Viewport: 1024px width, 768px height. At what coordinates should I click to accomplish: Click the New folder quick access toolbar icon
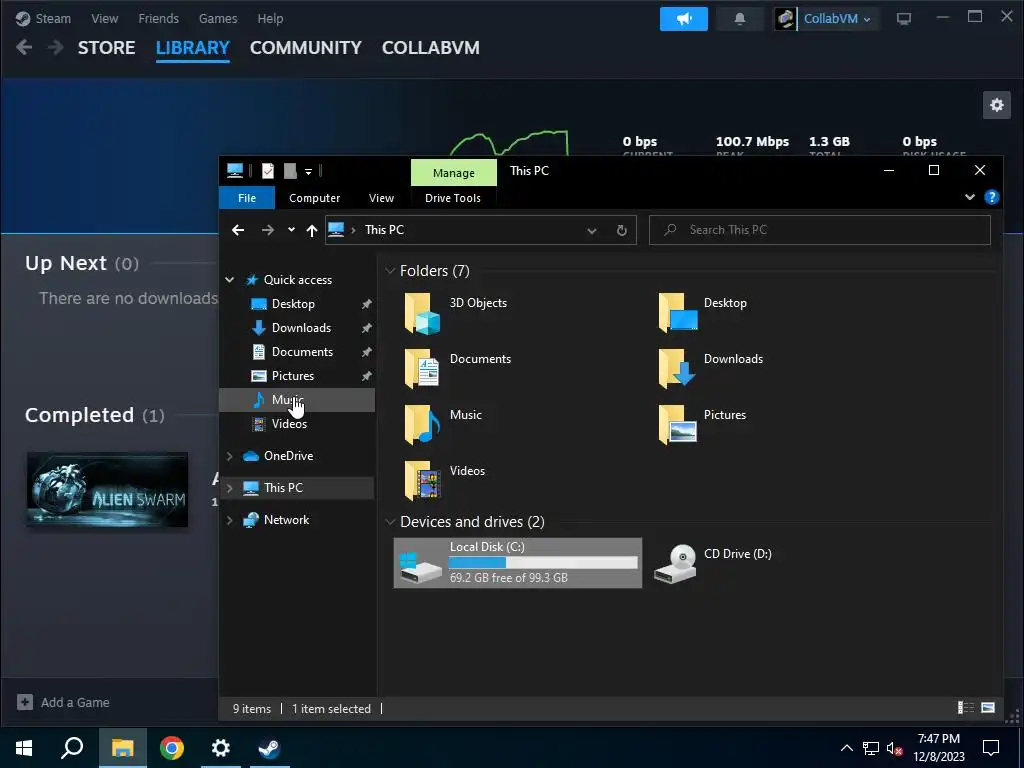pyautogui.click(x=290, y=171)
